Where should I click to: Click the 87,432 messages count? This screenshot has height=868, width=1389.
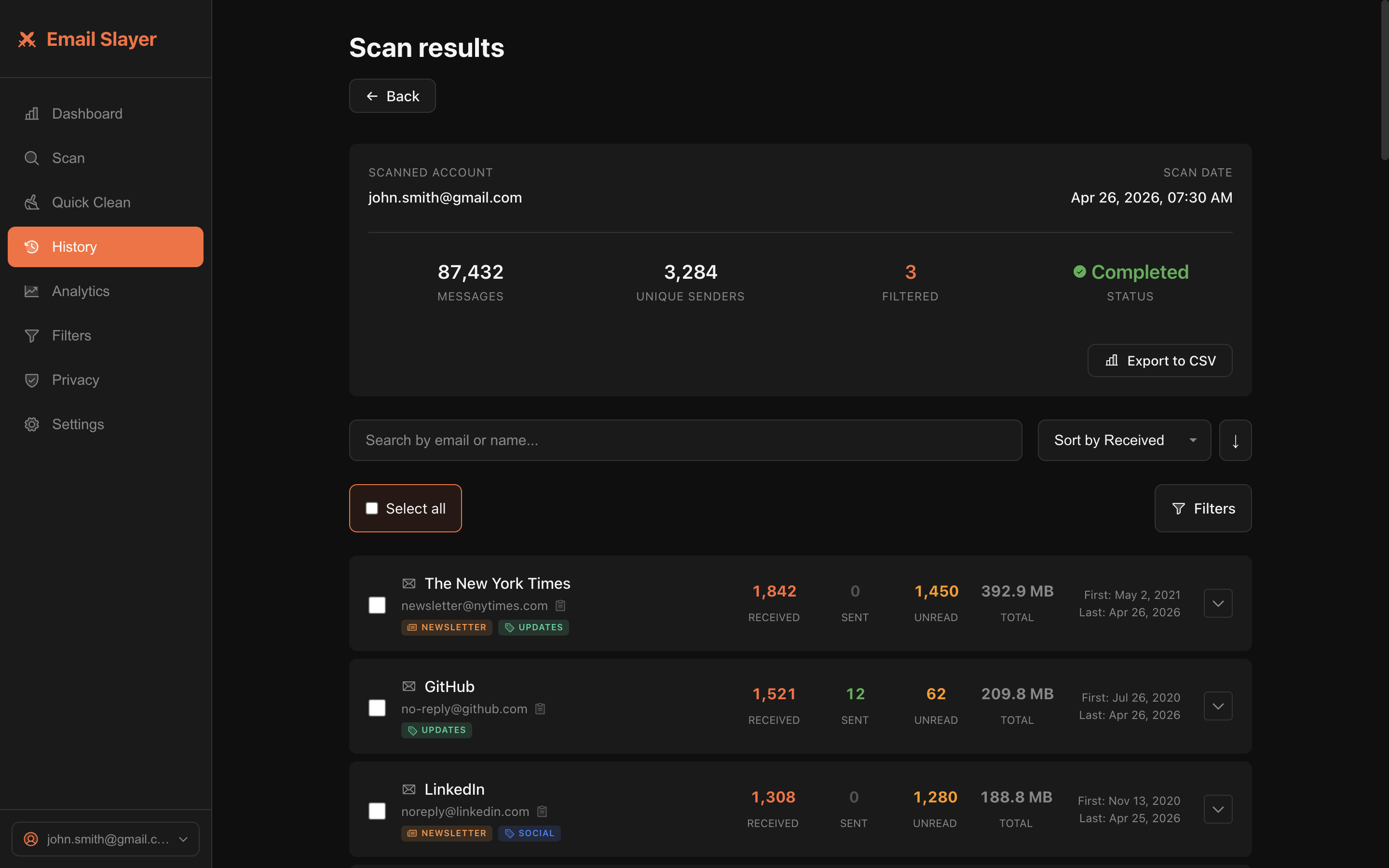(x=471, y=272)
